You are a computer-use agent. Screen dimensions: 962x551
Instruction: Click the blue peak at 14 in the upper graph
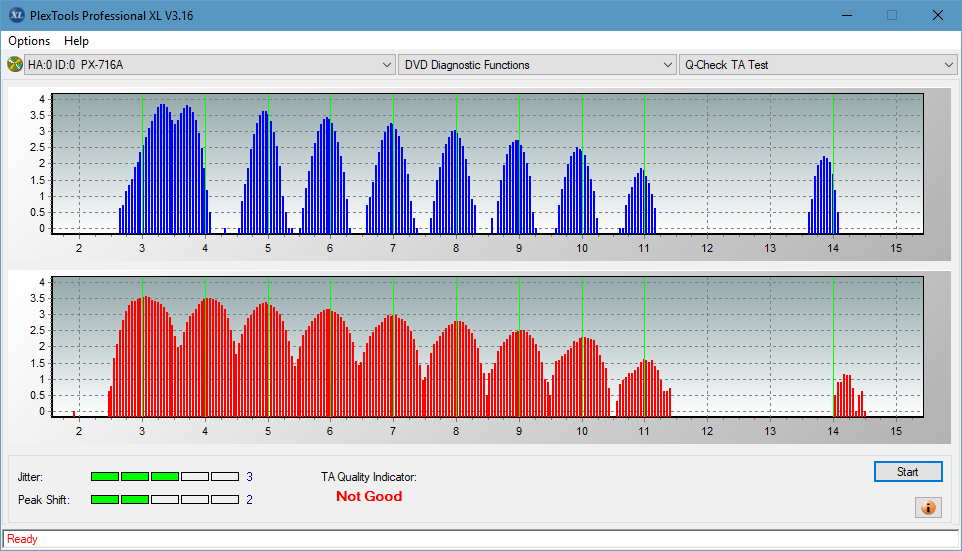(824, 195)
